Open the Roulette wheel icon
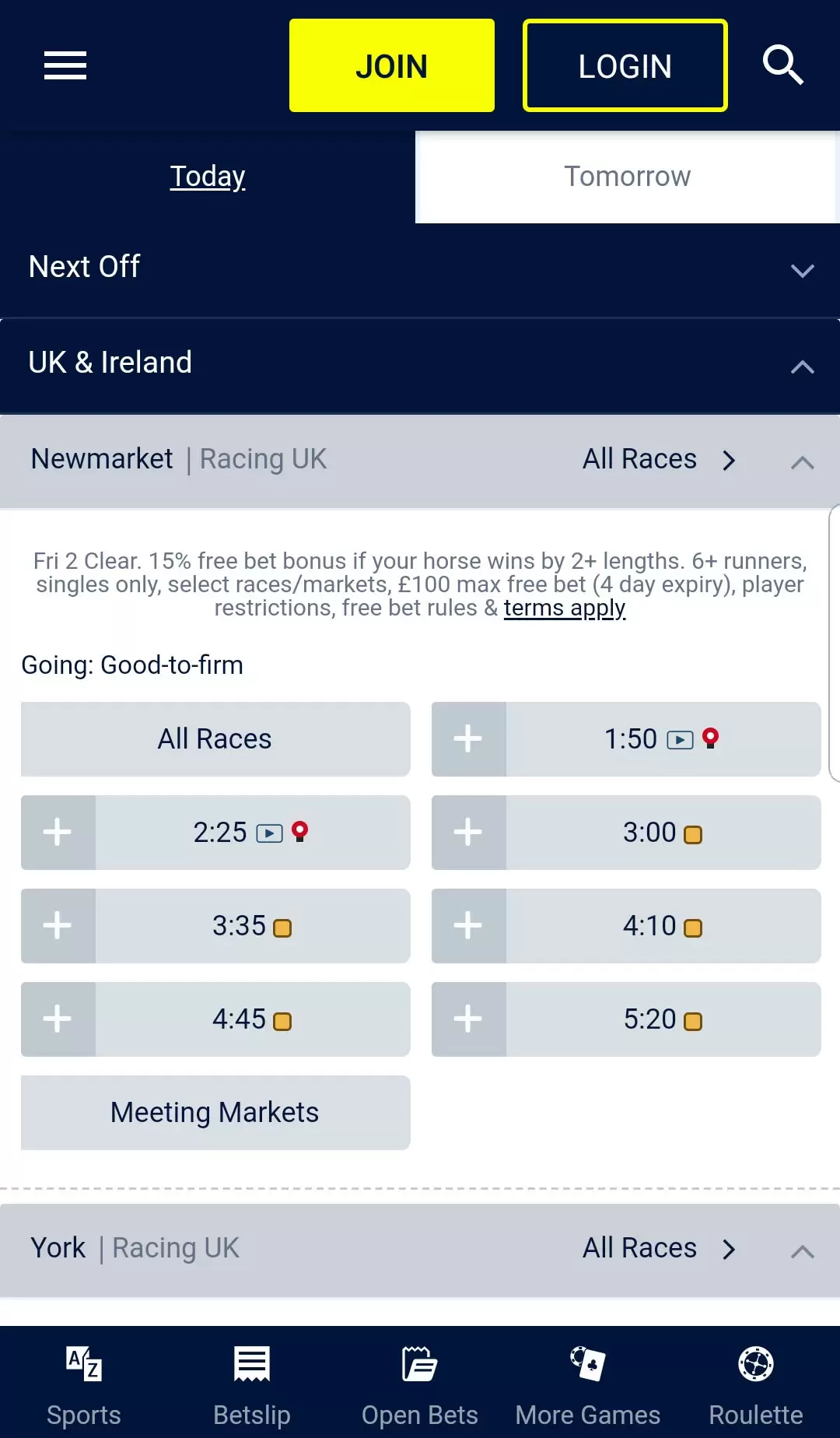Screen dimensions: 840x1438 coord(756,1363)
